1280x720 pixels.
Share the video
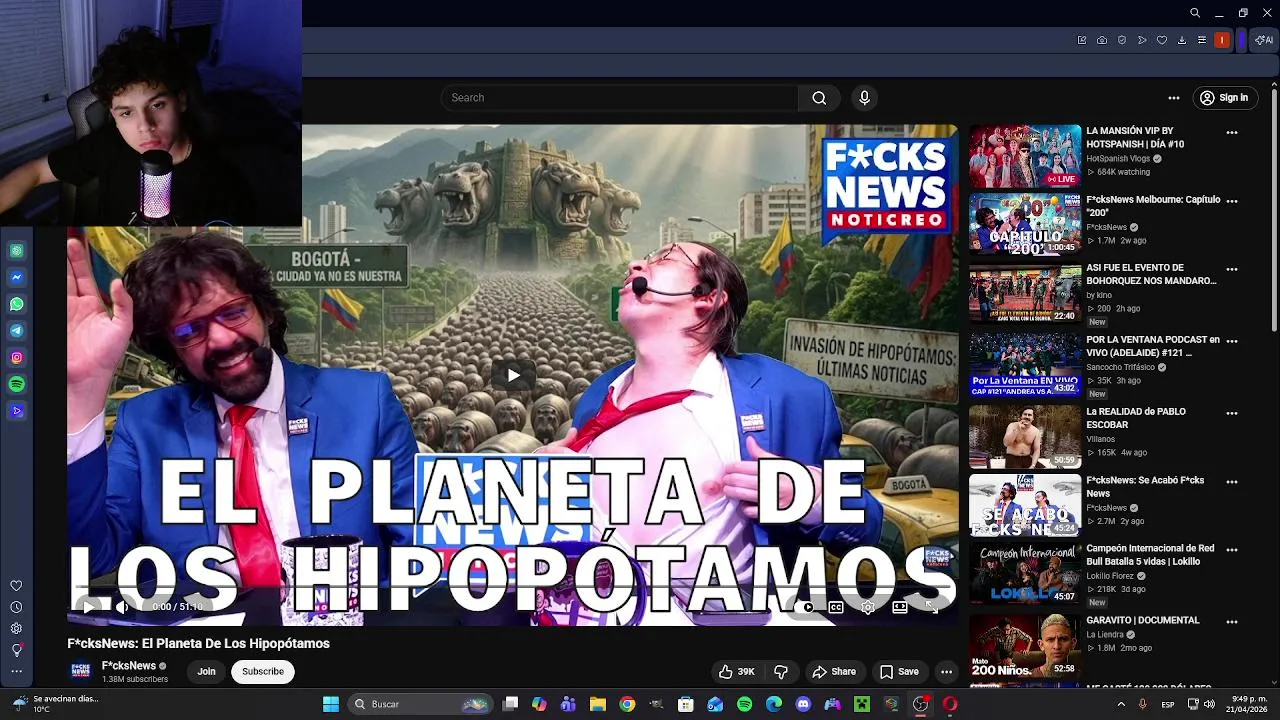[834, 672]
